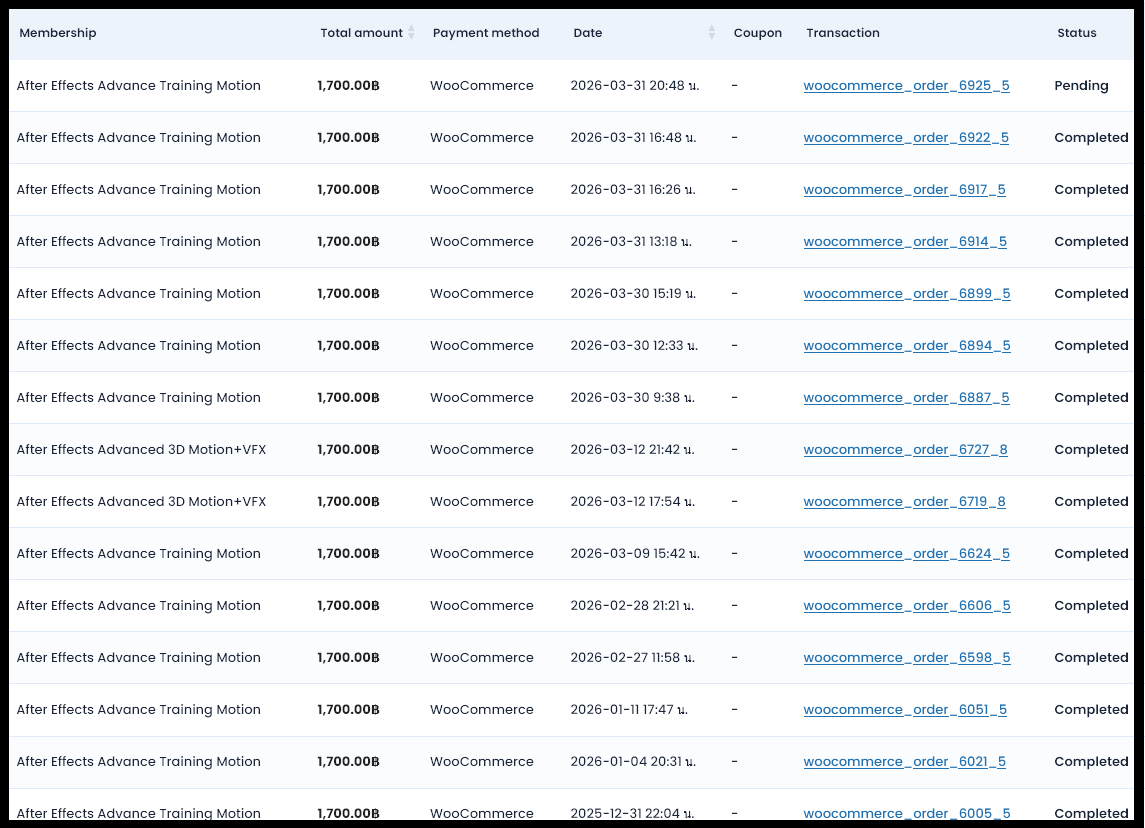Image resolution: width=1145 pixels, height=828 pixels.
Task: View the woocommerce_order_6624_5 transaction
Action: (x=906, y=554)
